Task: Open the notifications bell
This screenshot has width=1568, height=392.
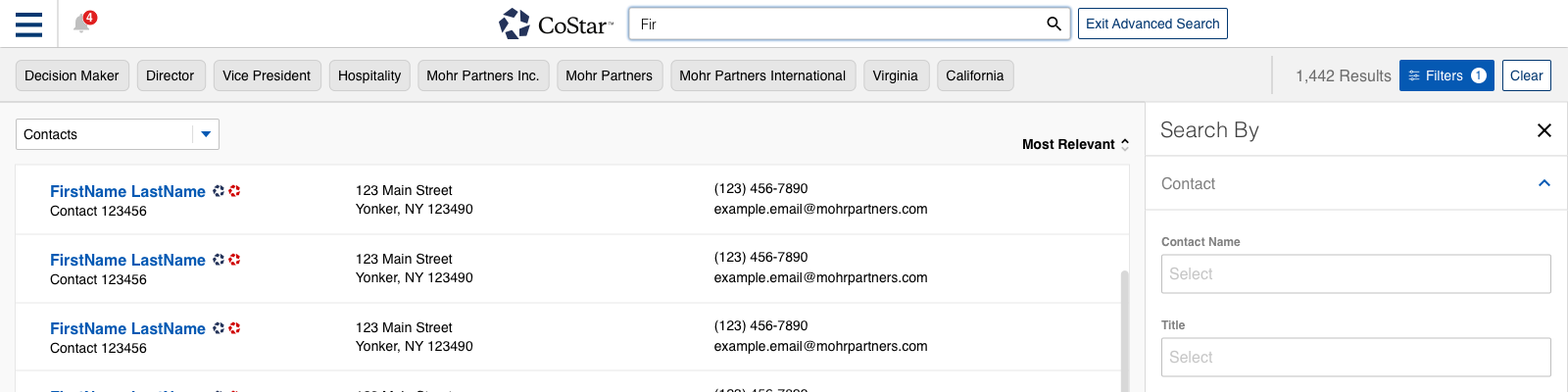Action: [82, 23]
